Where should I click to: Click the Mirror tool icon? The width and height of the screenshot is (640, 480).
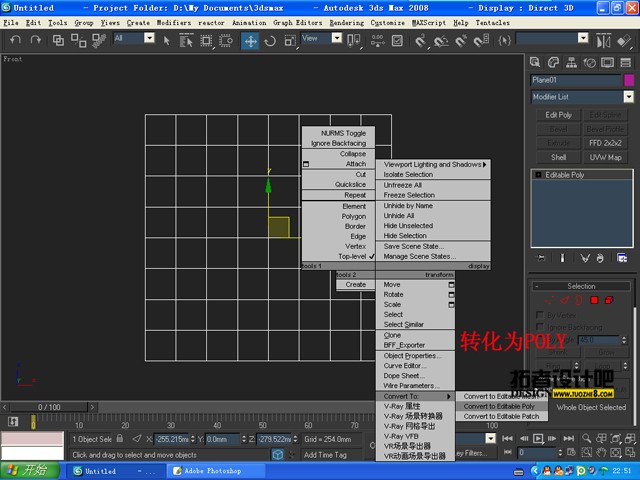(x=604, y=41)
